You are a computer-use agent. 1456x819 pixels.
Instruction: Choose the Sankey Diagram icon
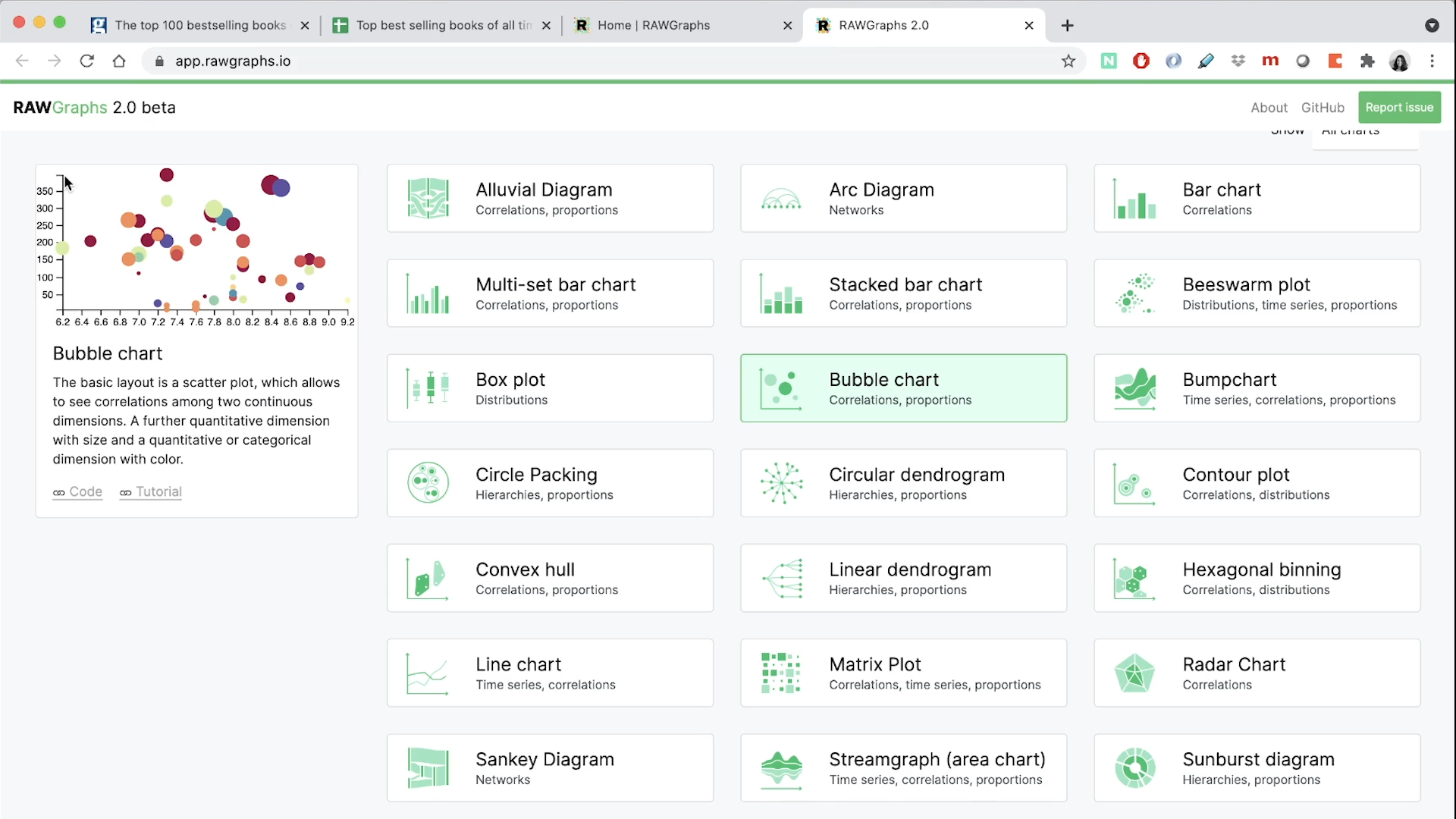(428, 767)
